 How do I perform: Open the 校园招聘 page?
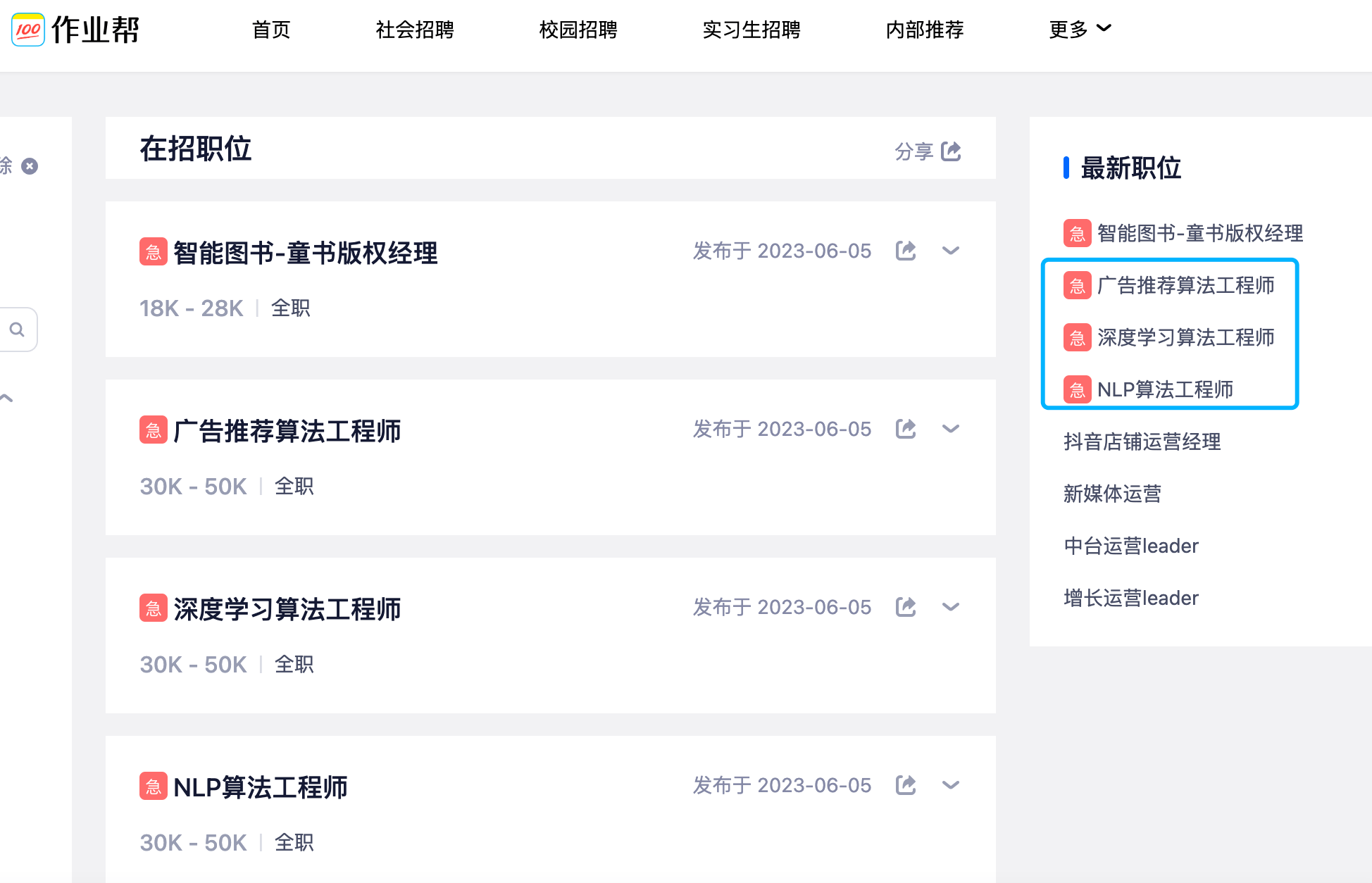(x=578, y=30)
